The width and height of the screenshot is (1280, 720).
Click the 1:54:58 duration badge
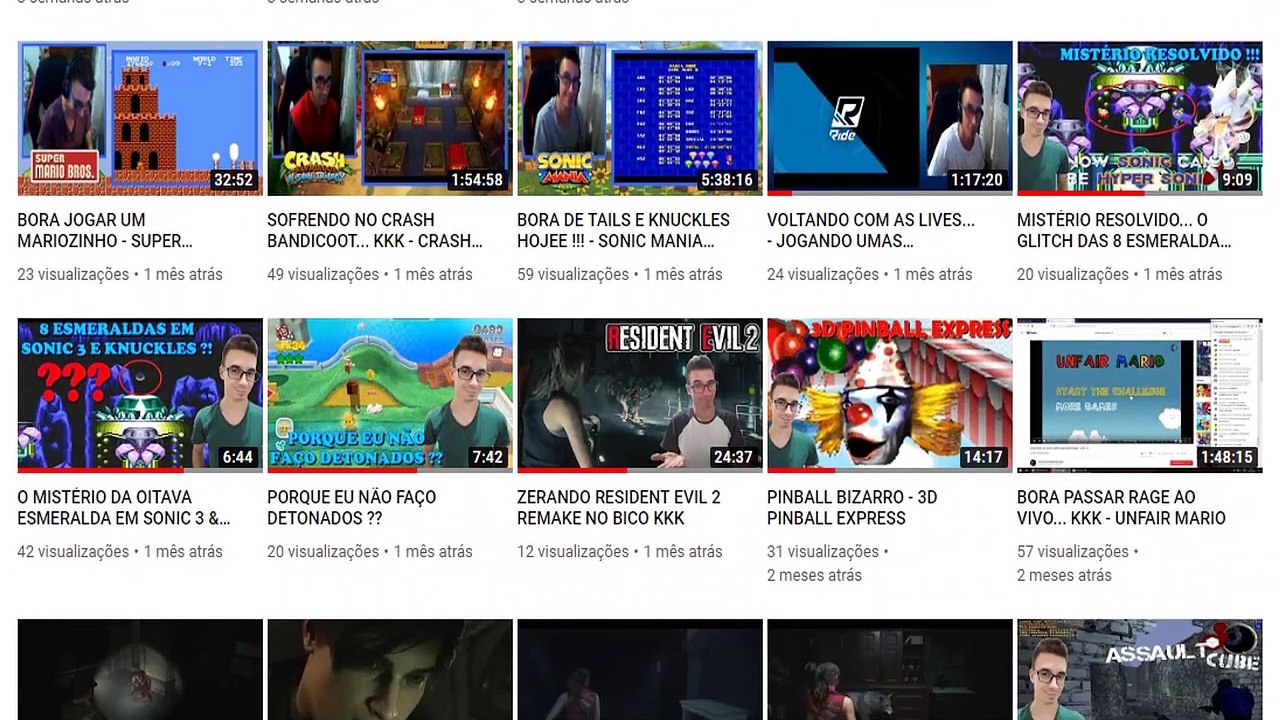pyautogui.click(x=477, y=180)
